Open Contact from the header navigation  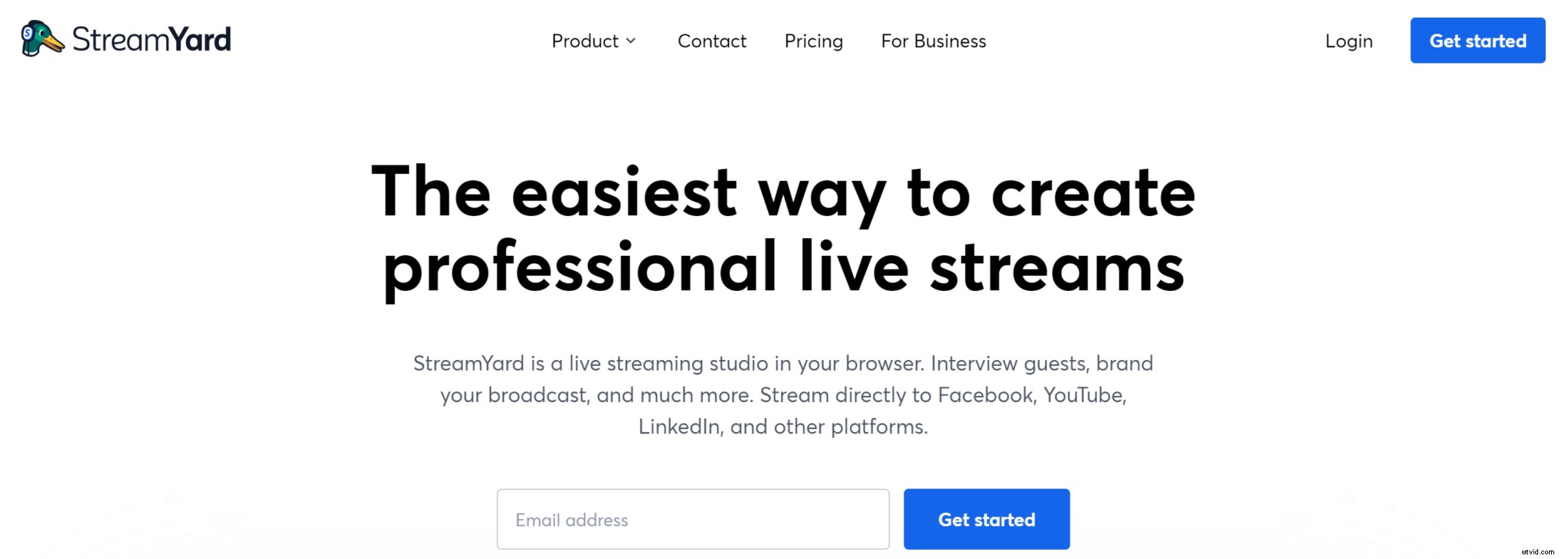pyautogui.click(x=711, y=41)
